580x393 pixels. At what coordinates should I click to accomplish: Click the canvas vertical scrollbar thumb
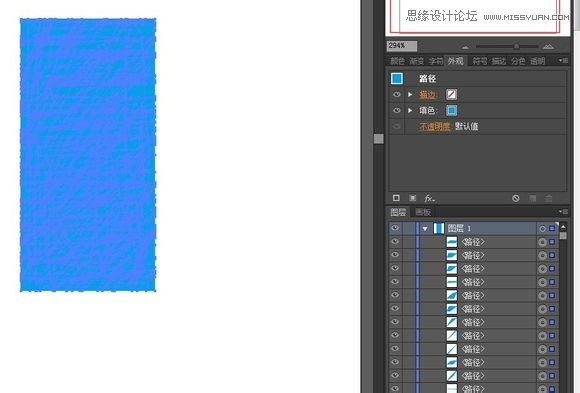(x=378, y=138)
